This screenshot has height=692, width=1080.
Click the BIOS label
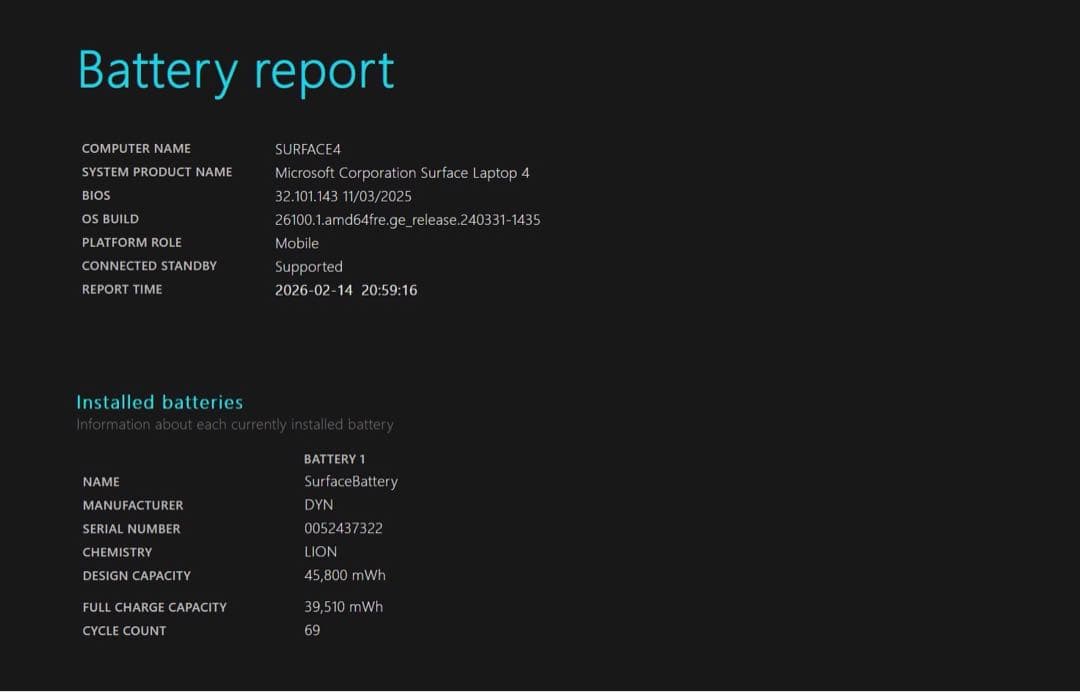96,196
